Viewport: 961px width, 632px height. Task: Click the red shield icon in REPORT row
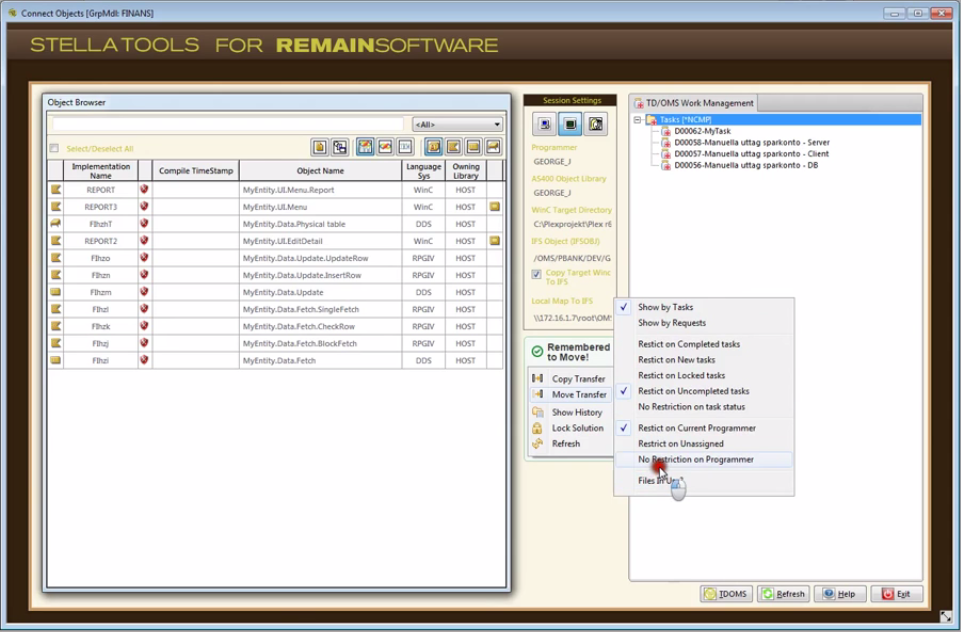[x=144, y=190]
